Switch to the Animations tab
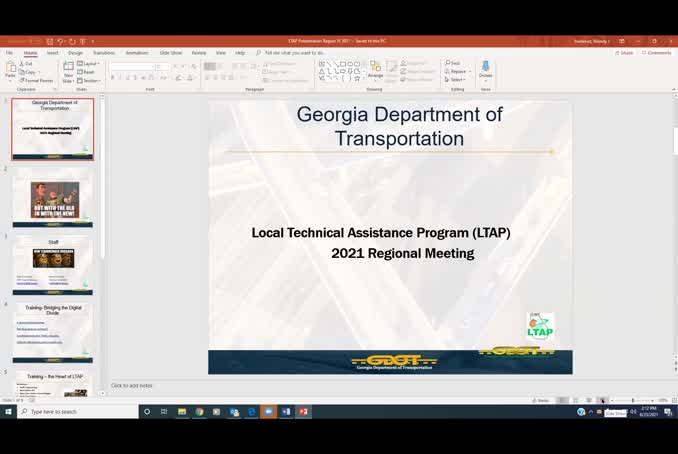 [137, 53]
